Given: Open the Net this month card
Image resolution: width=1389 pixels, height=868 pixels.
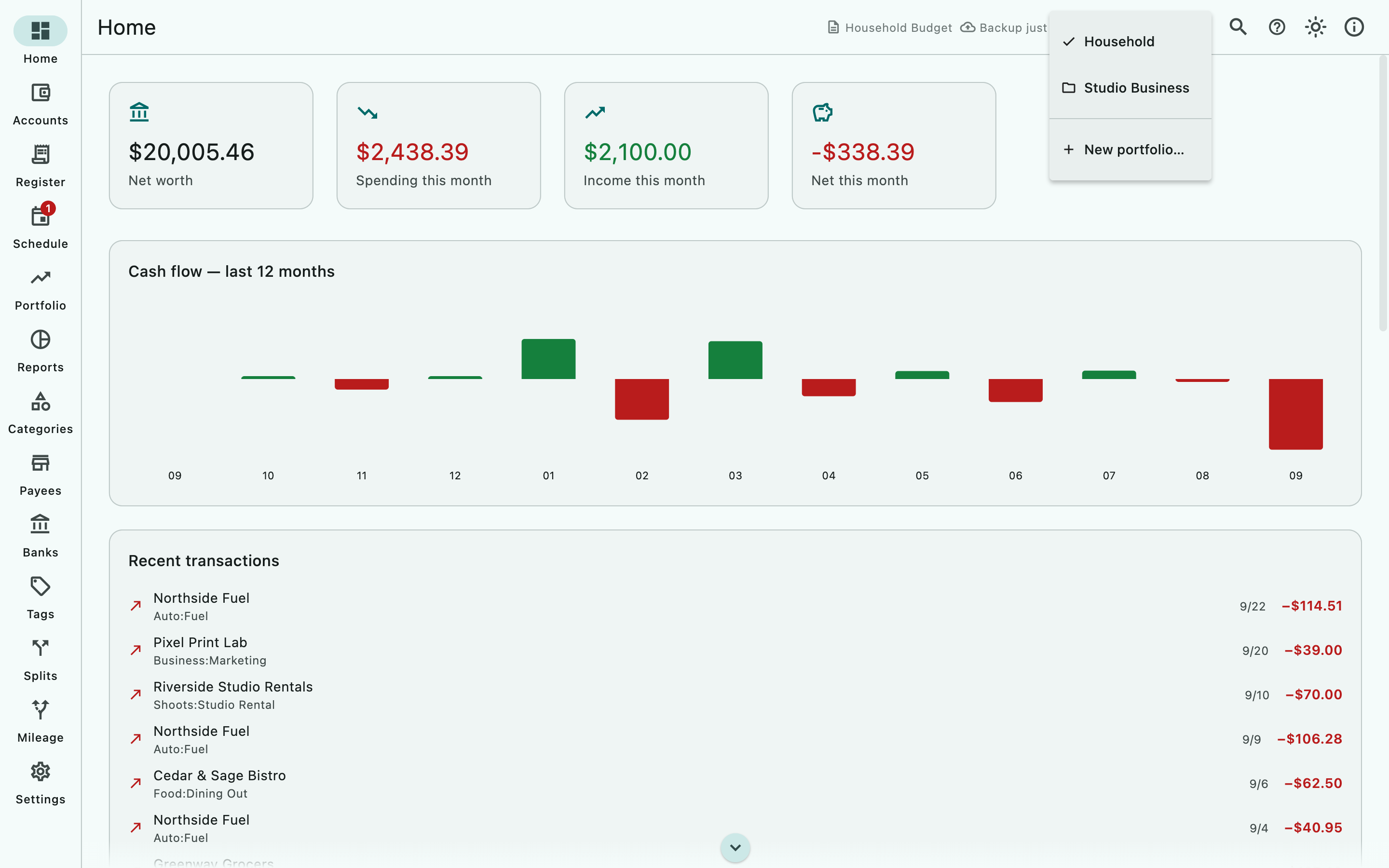Looking at the screenshot, I should [x=894, y=146].
